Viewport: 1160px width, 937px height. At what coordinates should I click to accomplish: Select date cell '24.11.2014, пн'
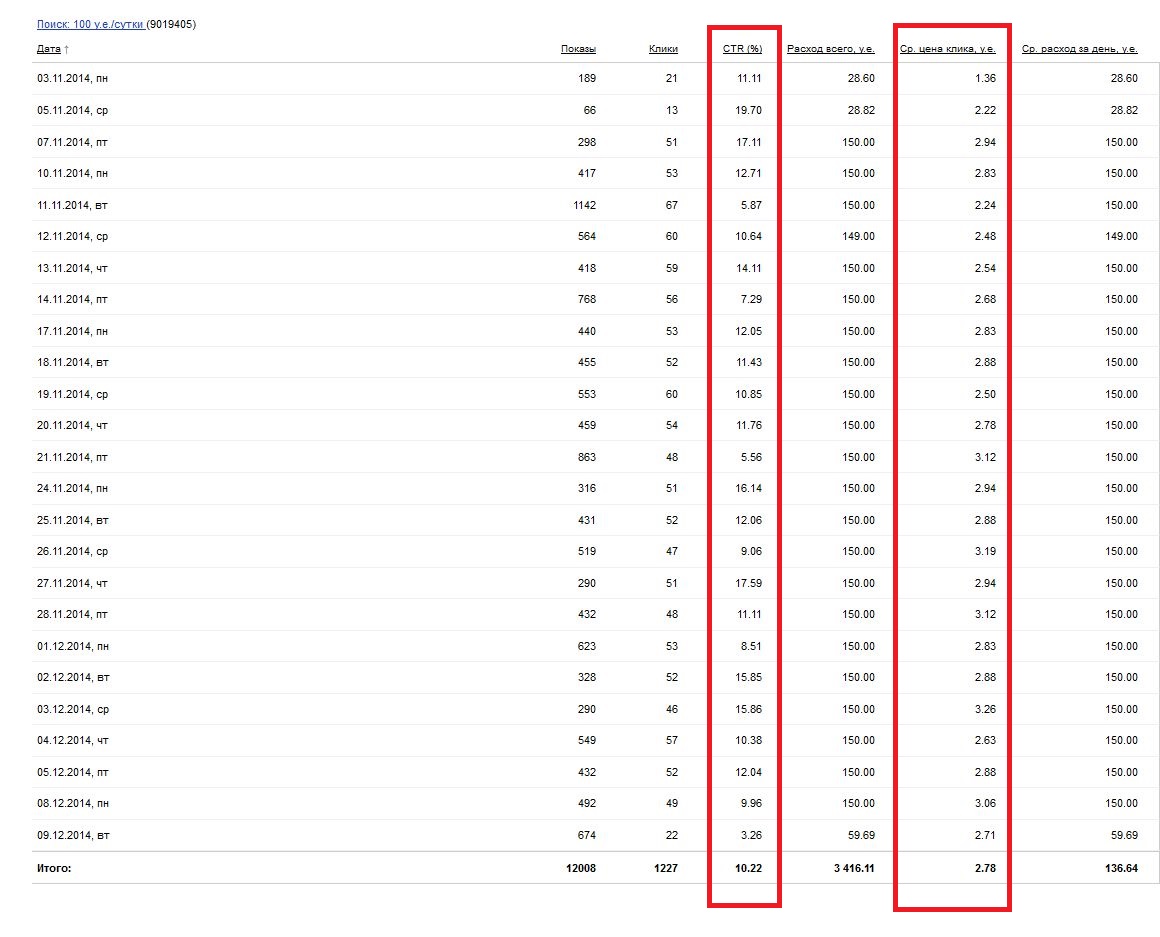click(x=72, y=488)
